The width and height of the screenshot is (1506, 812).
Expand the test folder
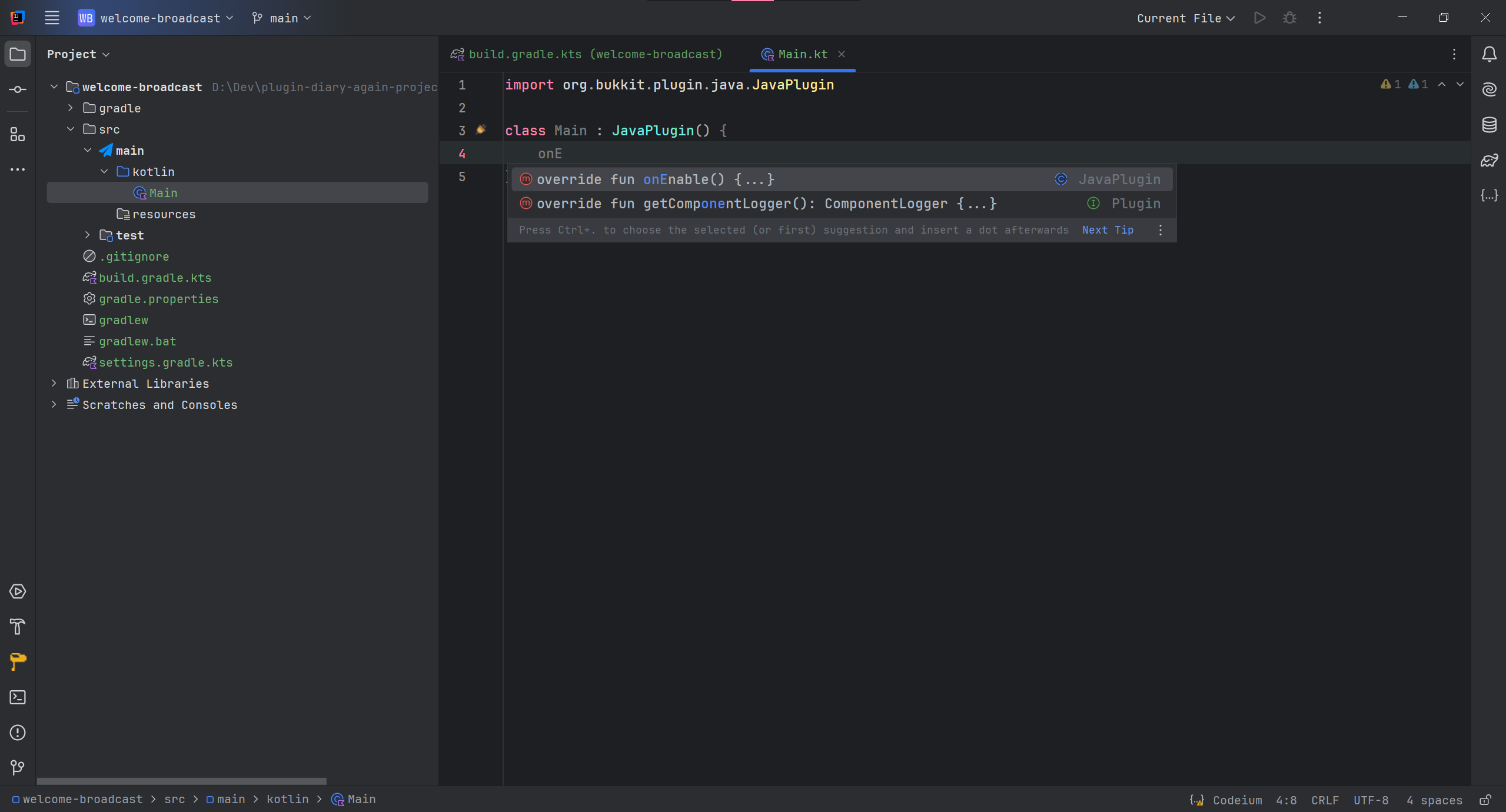click(88, 235)
